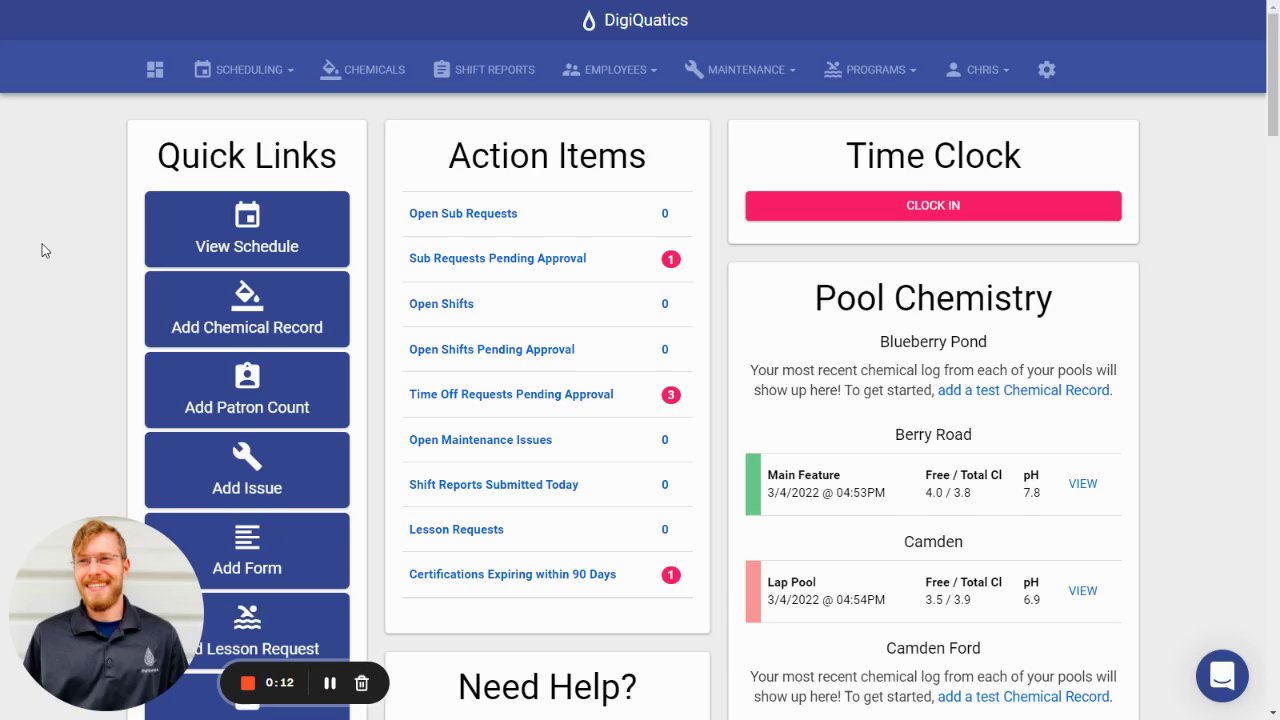Open the Shift Reports menu item

click(x=484, y=70)
